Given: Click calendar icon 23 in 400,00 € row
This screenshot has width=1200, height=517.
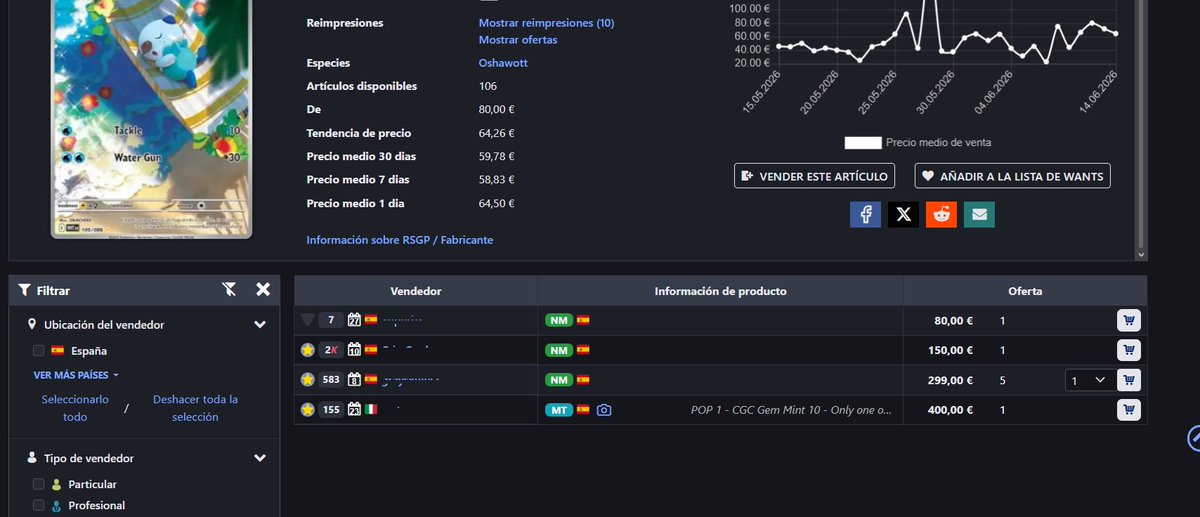Looking at the screenshot, I should (354, 410).
